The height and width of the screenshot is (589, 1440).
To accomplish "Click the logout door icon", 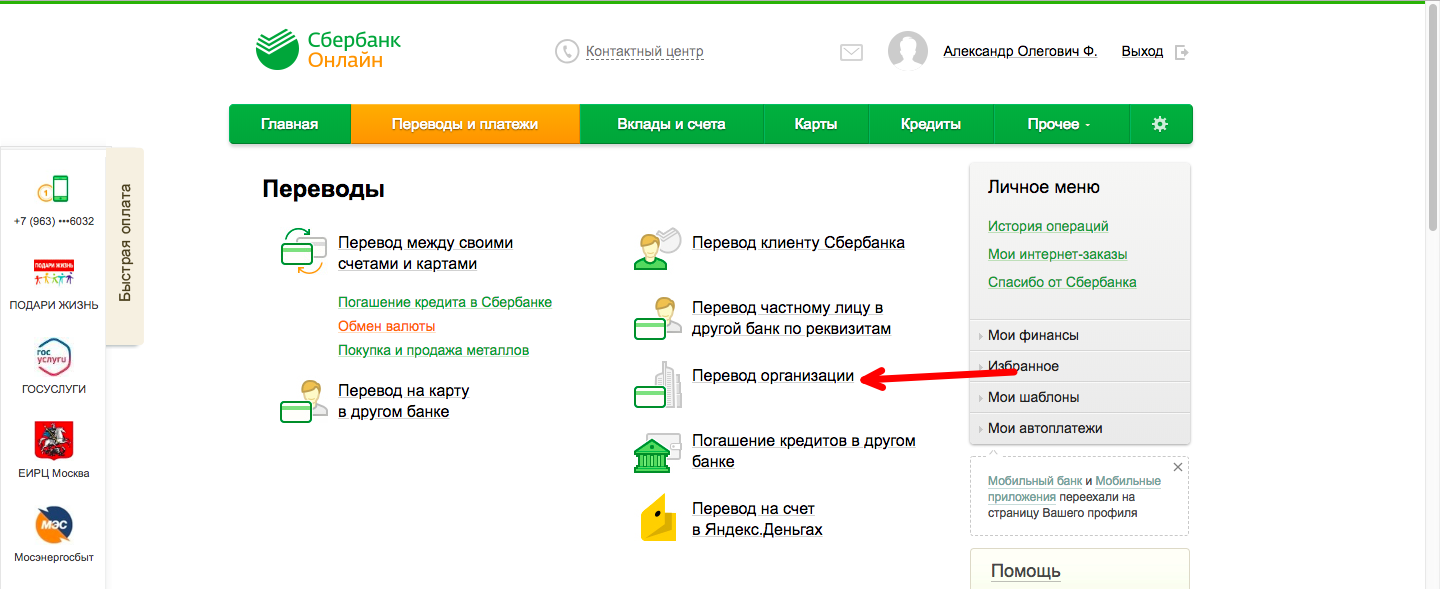I will 1182,52.
